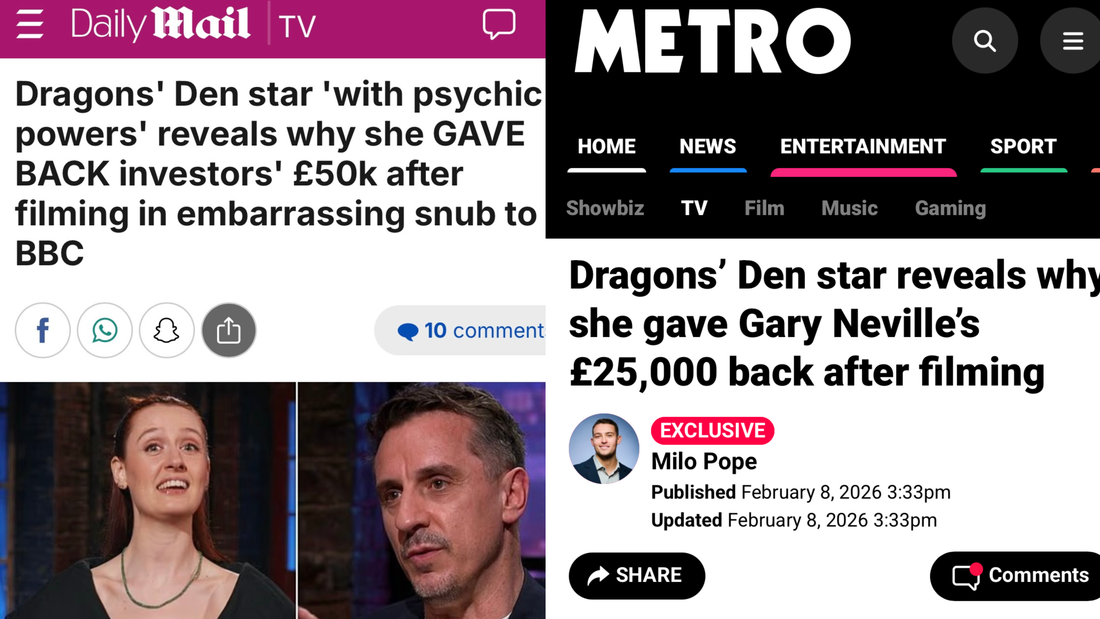
Task: Open Metro hamburger menu icon
Action: click(1072, 41)
